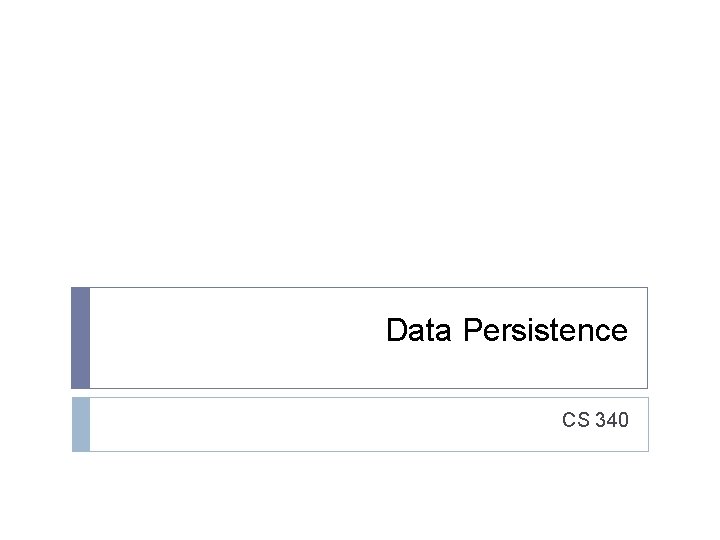Click the "Data Persistence" title text
This screenshot has height=540, width=720.
coord(506,331)
